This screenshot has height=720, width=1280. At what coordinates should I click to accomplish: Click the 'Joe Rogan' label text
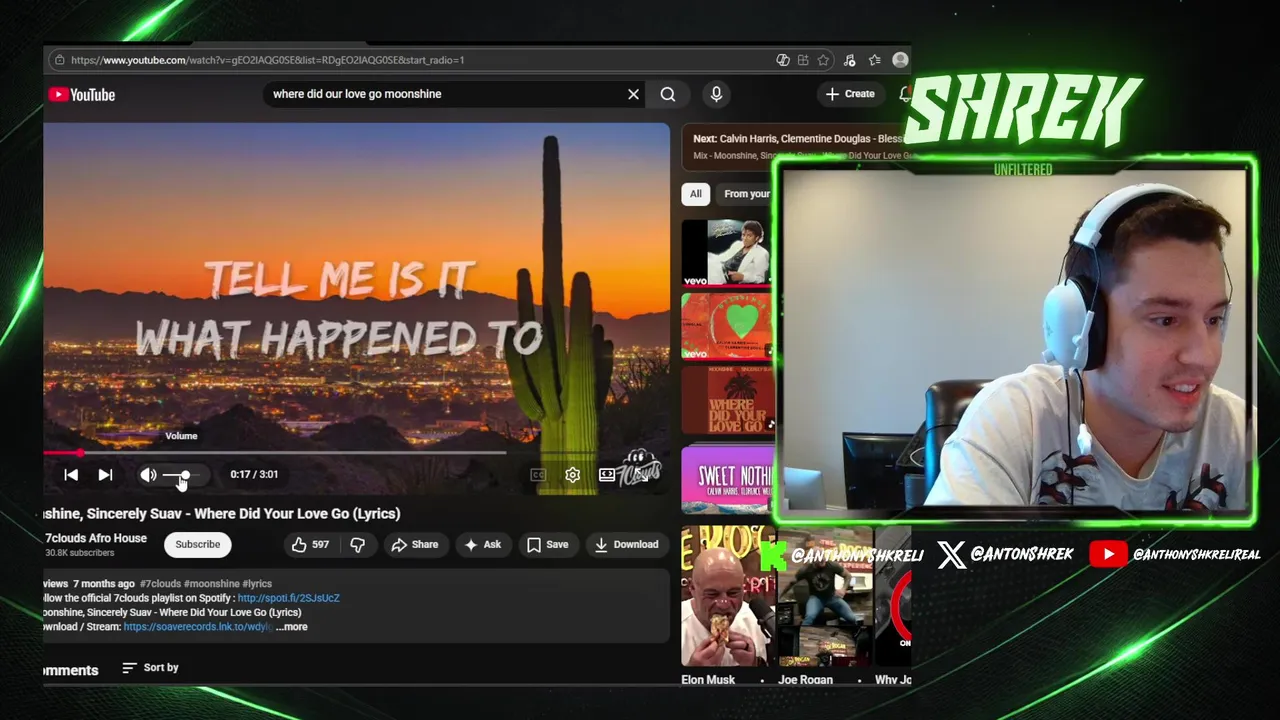pos(804,680)
